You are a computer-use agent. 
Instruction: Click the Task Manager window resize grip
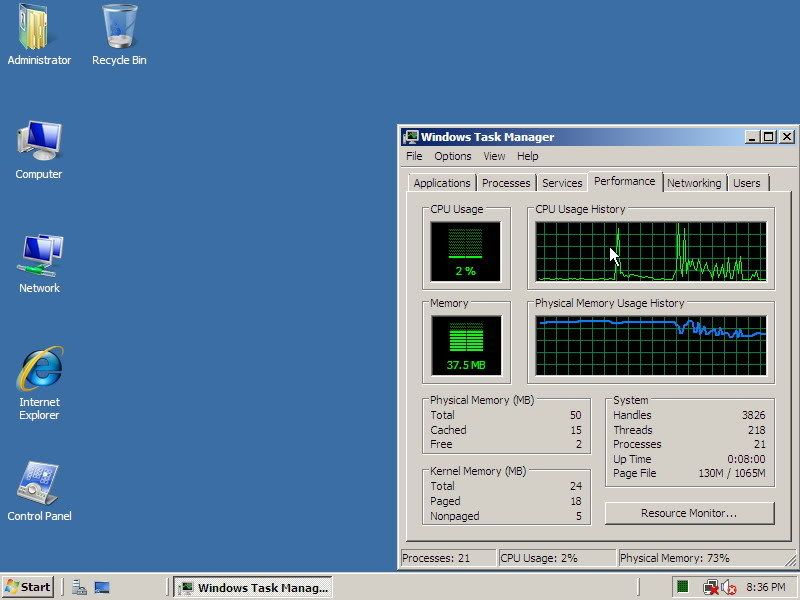pos(791,561)
